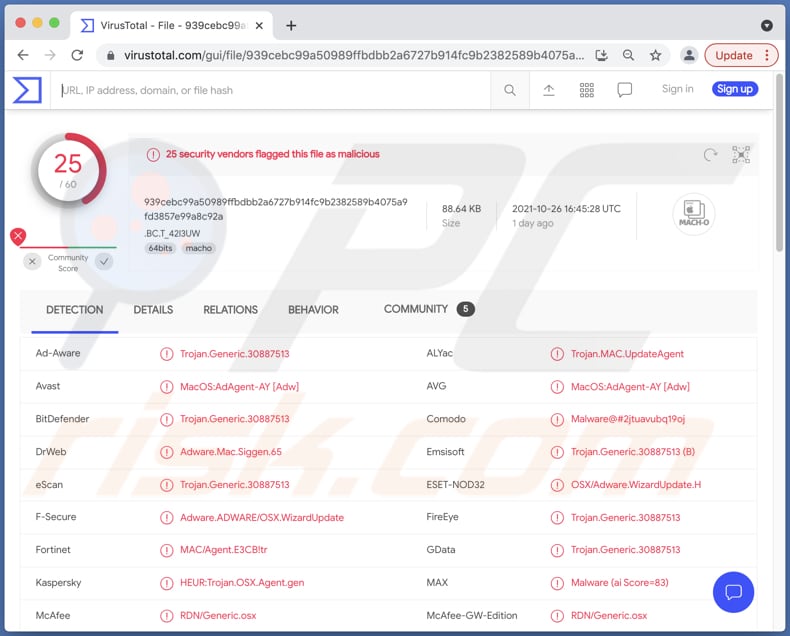Click the MACH-O file type icon

point(694,214)
